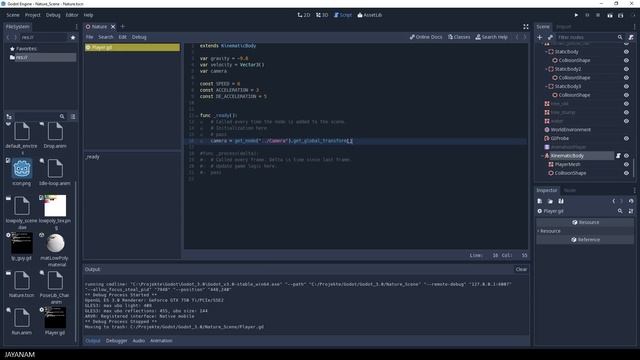Toggle visibility of StaticBody2 node
Viewport: 640px width, 360px height.
point(626,69)
